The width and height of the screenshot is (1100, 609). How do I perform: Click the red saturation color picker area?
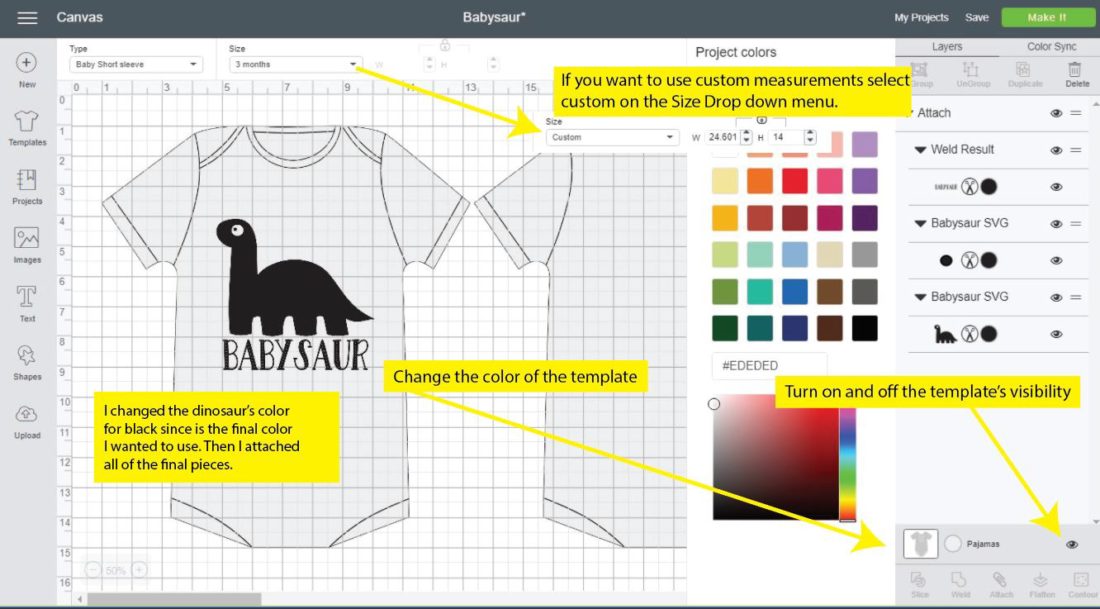click(776, 457)
